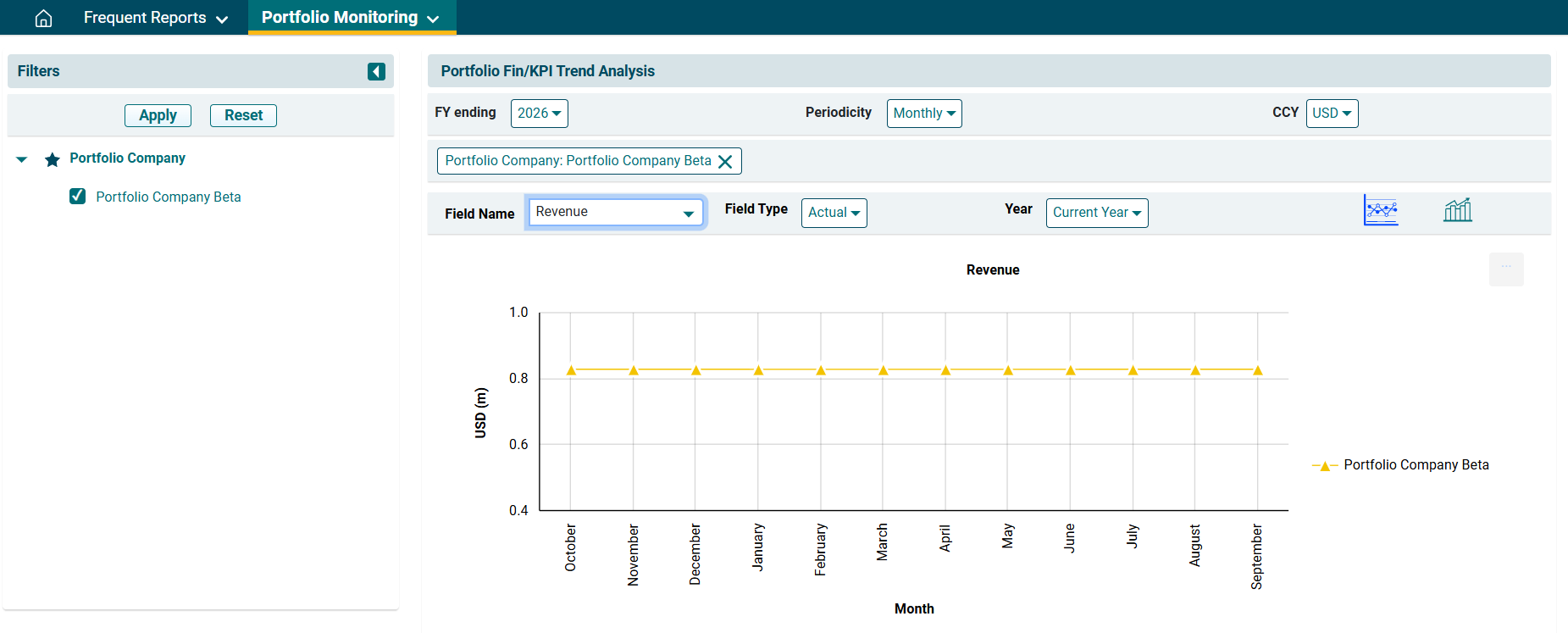Uncheck the Portfolio Company Beta checkbox
Screen dimensions: 1568x633
pyautogui.click(x=77, y=197)
